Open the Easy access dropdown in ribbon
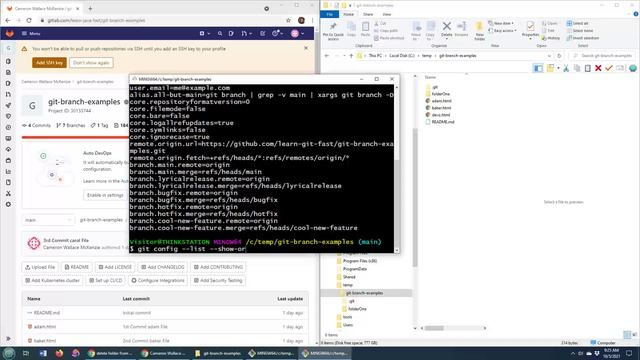The height and width of the screenshot is (360, 640). pyautogui.click(x=502, y=31)
